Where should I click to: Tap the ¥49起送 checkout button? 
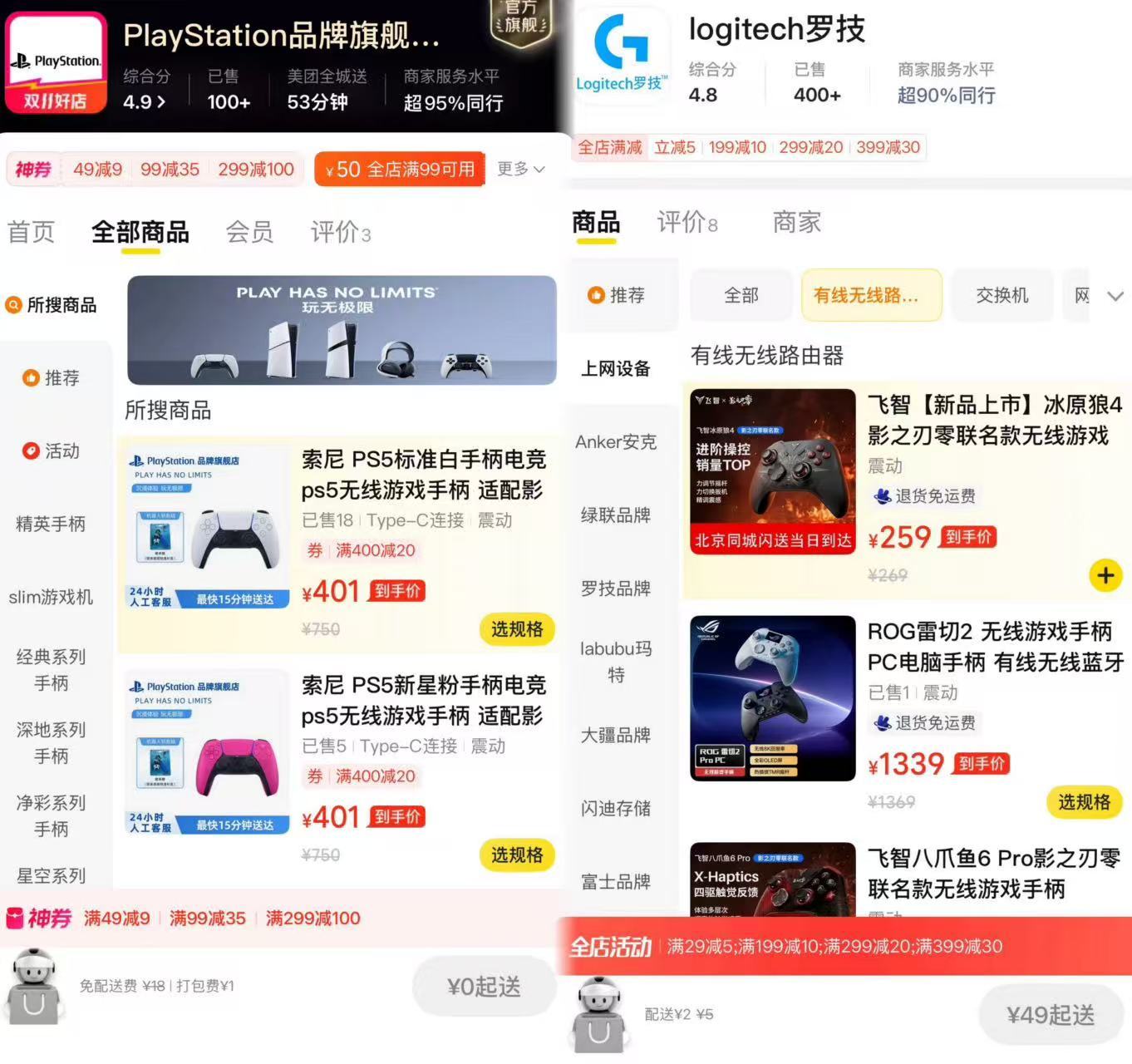[1051, 1015]
